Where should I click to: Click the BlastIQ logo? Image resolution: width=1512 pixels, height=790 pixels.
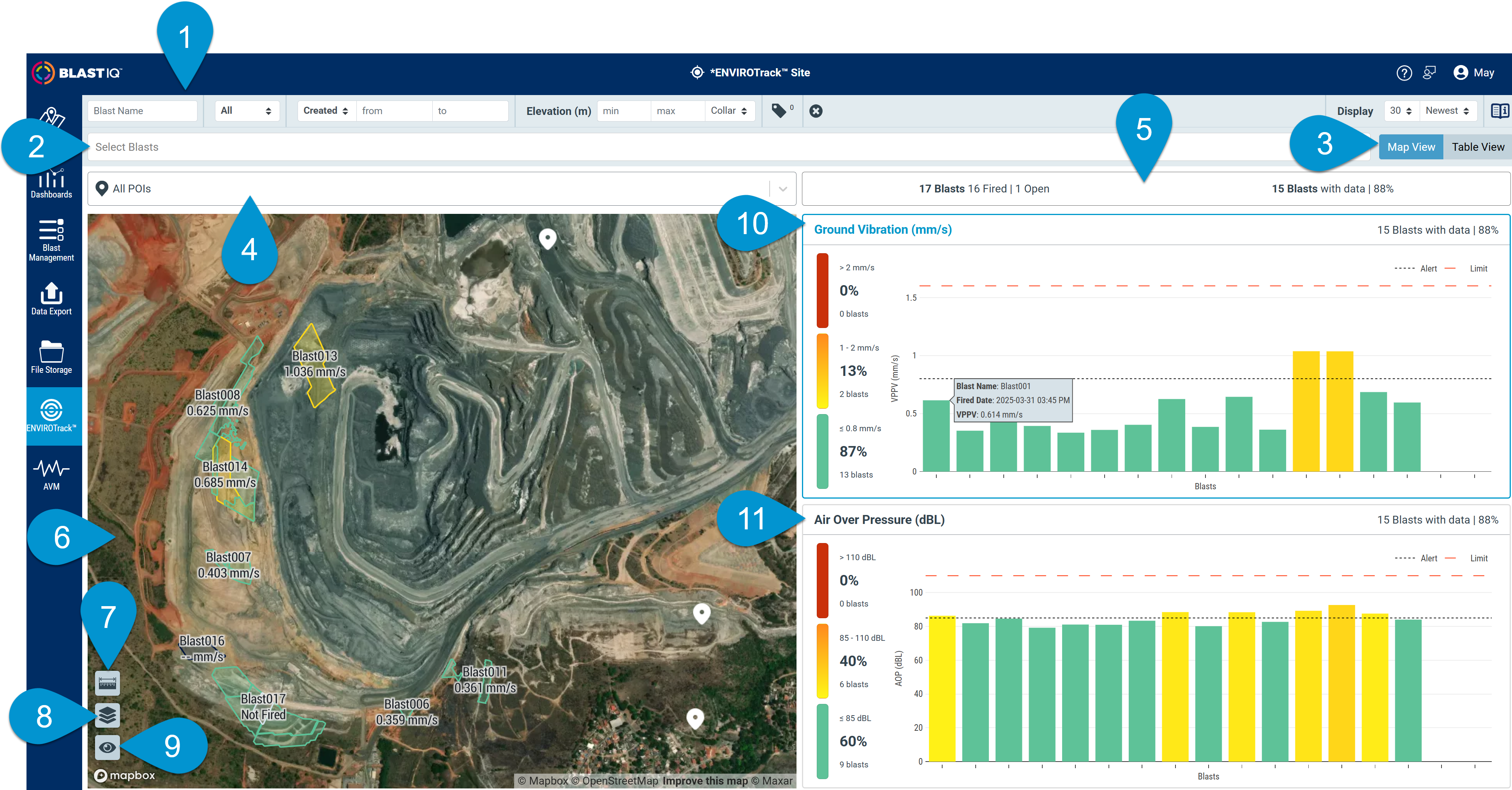76,73
